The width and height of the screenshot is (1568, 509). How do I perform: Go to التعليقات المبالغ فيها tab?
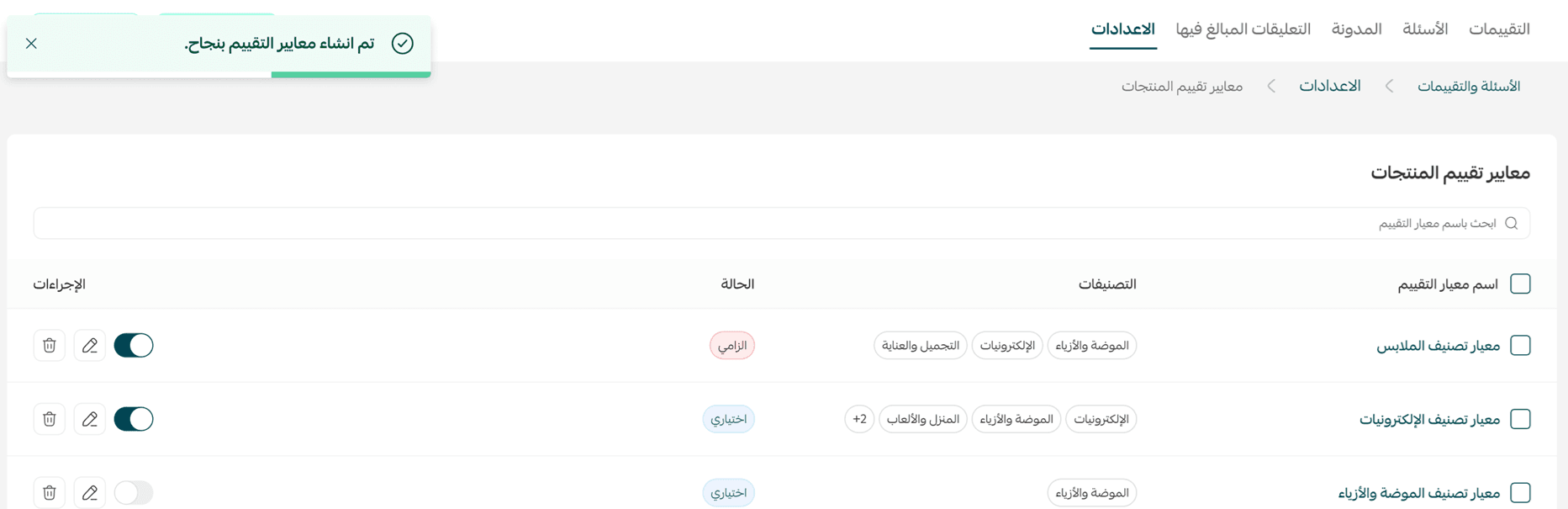point(1243,29)
